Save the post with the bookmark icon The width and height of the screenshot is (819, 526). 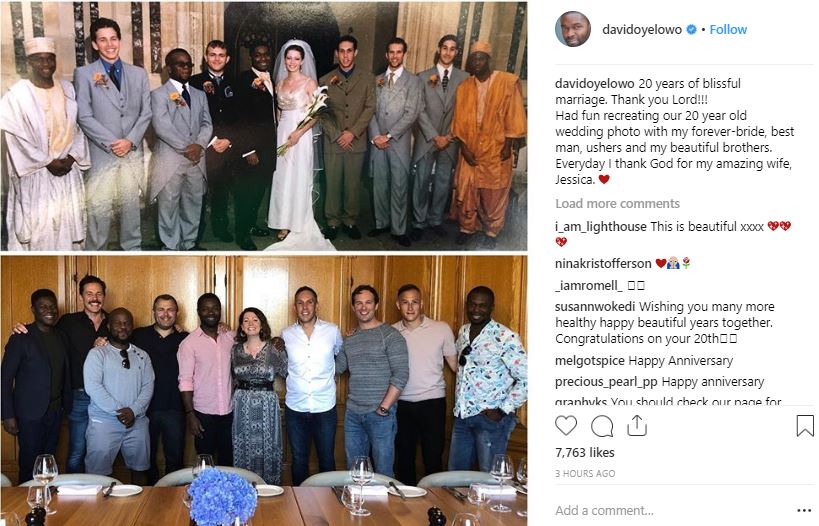click(x=805, y=426)
